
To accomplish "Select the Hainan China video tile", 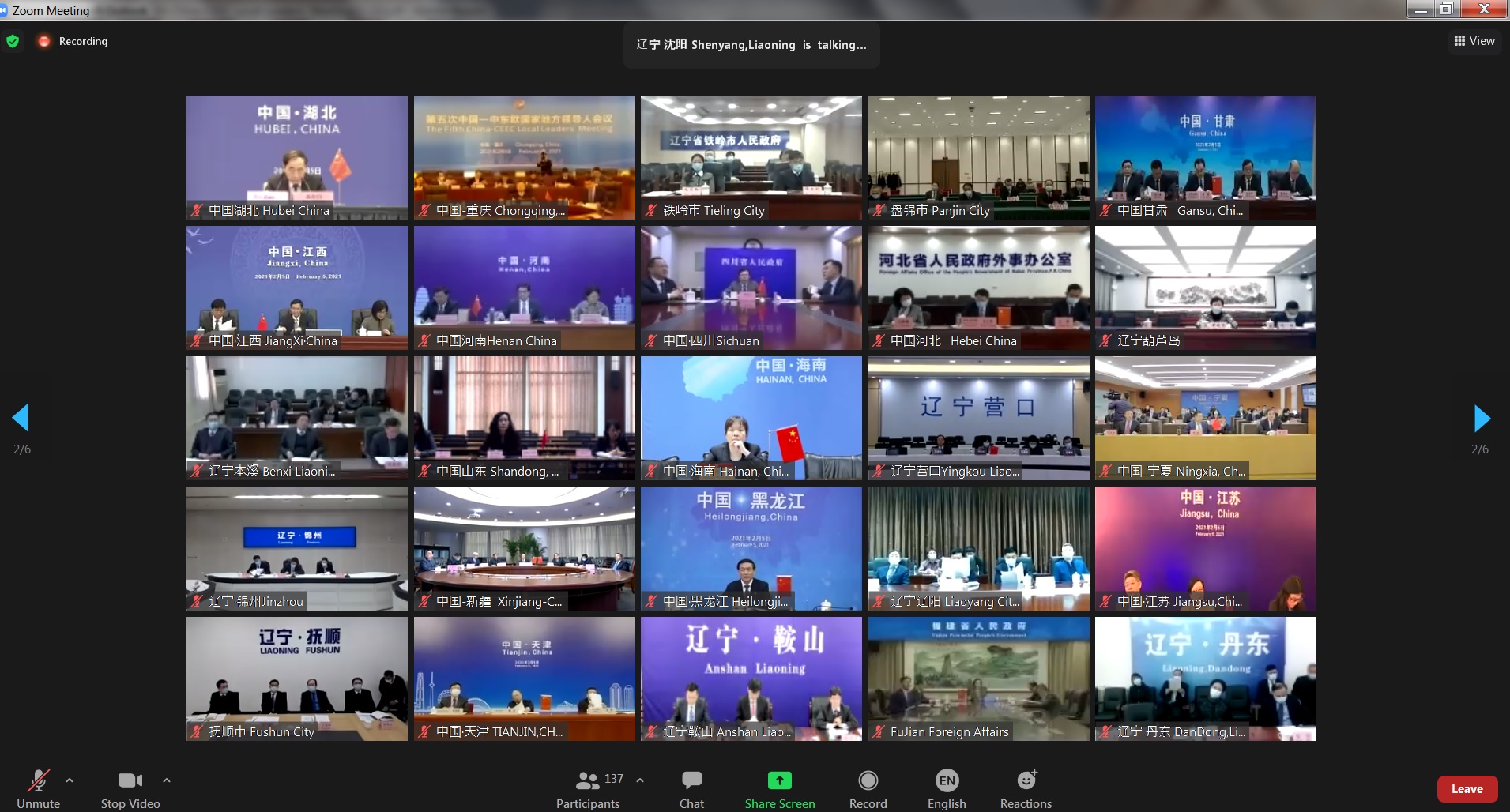I will 751,418.
